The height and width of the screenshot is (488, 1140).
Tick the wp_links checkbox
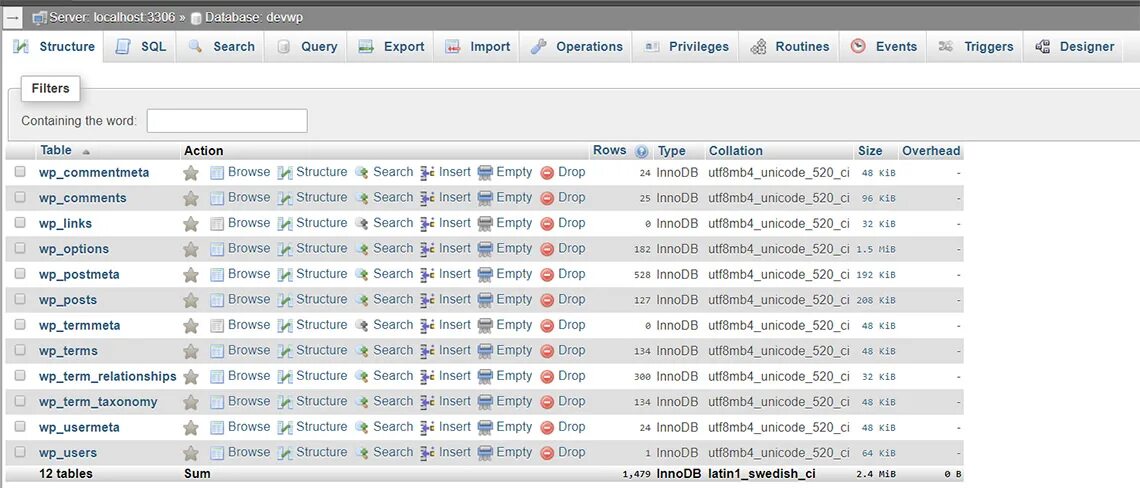(20, 223)
